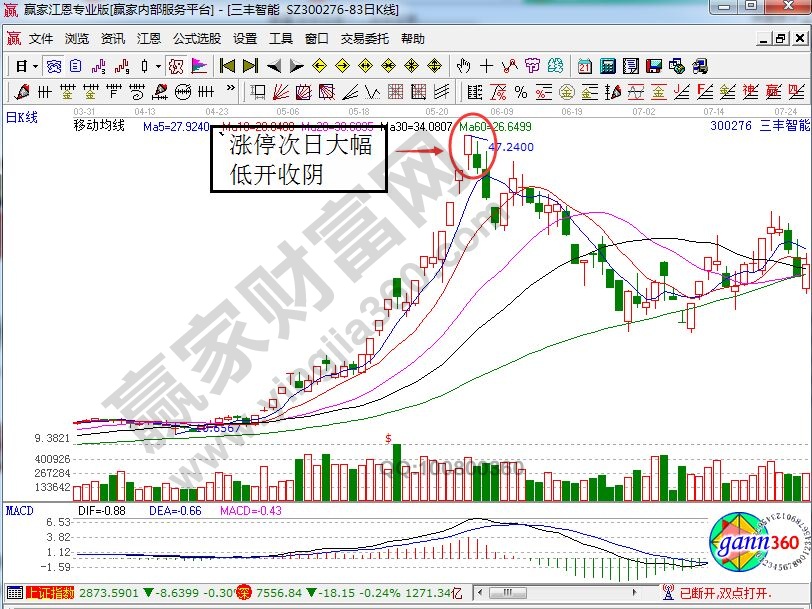Click the 帮助 menu item
The height and width of the screenshot is (609, 812).
(x=412, y=39)
